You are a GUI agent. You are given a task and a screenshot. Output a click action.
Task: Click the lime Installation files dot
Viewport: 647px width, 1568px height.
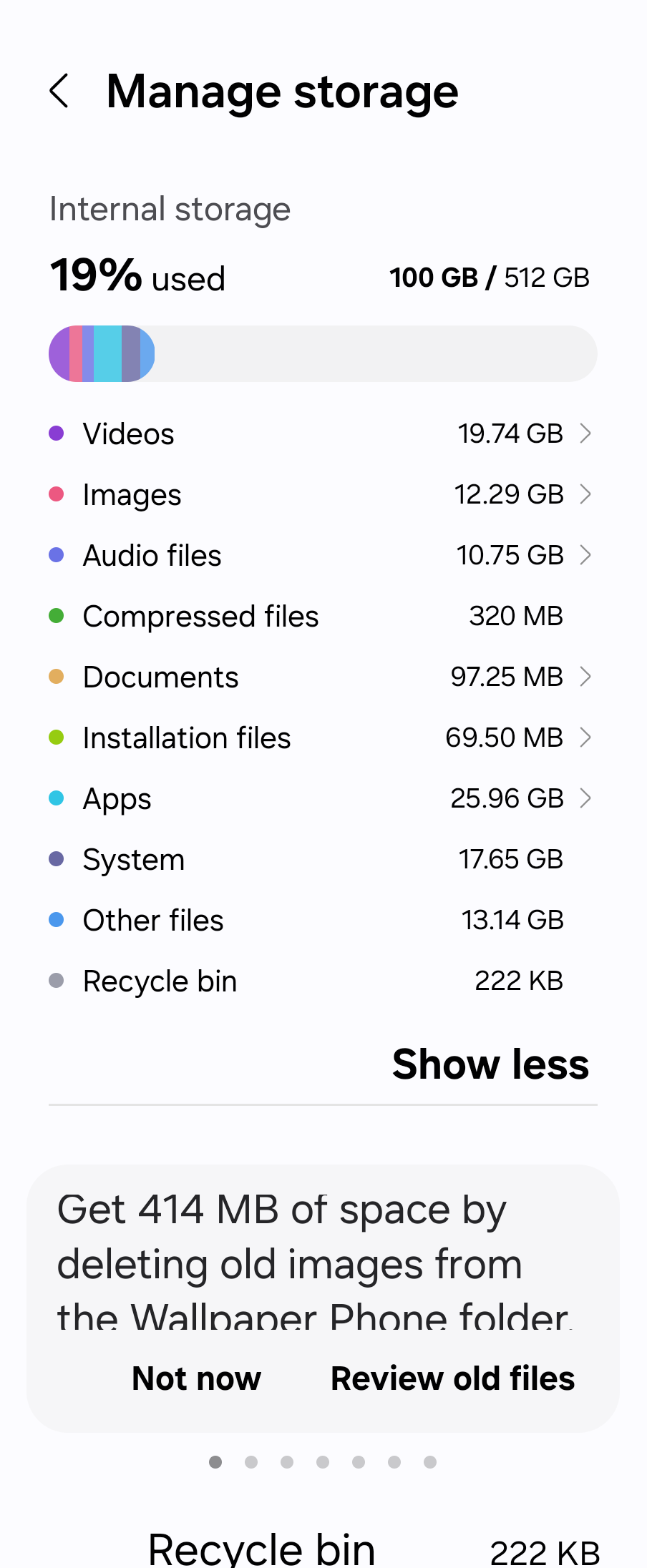coord(57,737)
